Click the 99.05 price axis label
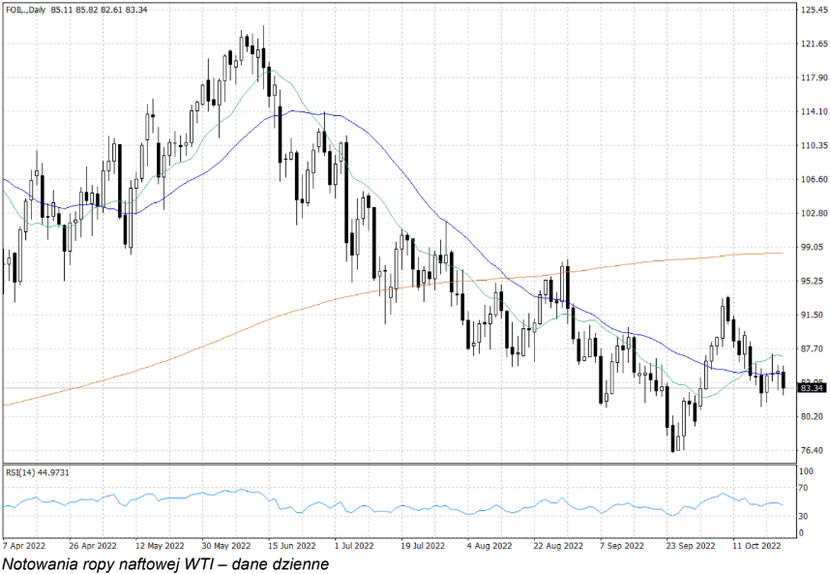Viewport: 830px width, 574px height. [811, 247]
